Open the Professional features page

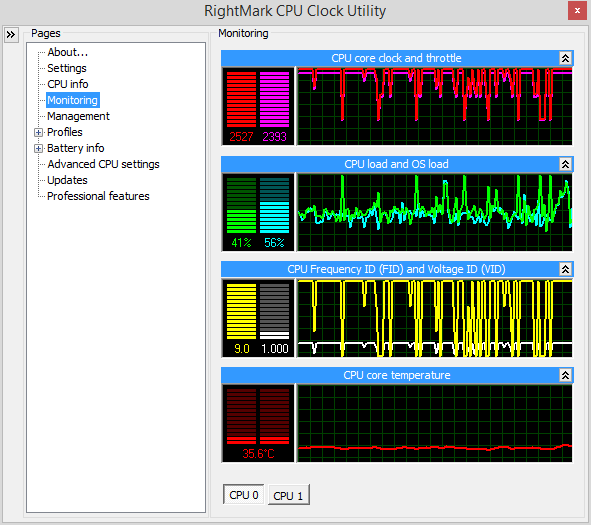point(98,196)
